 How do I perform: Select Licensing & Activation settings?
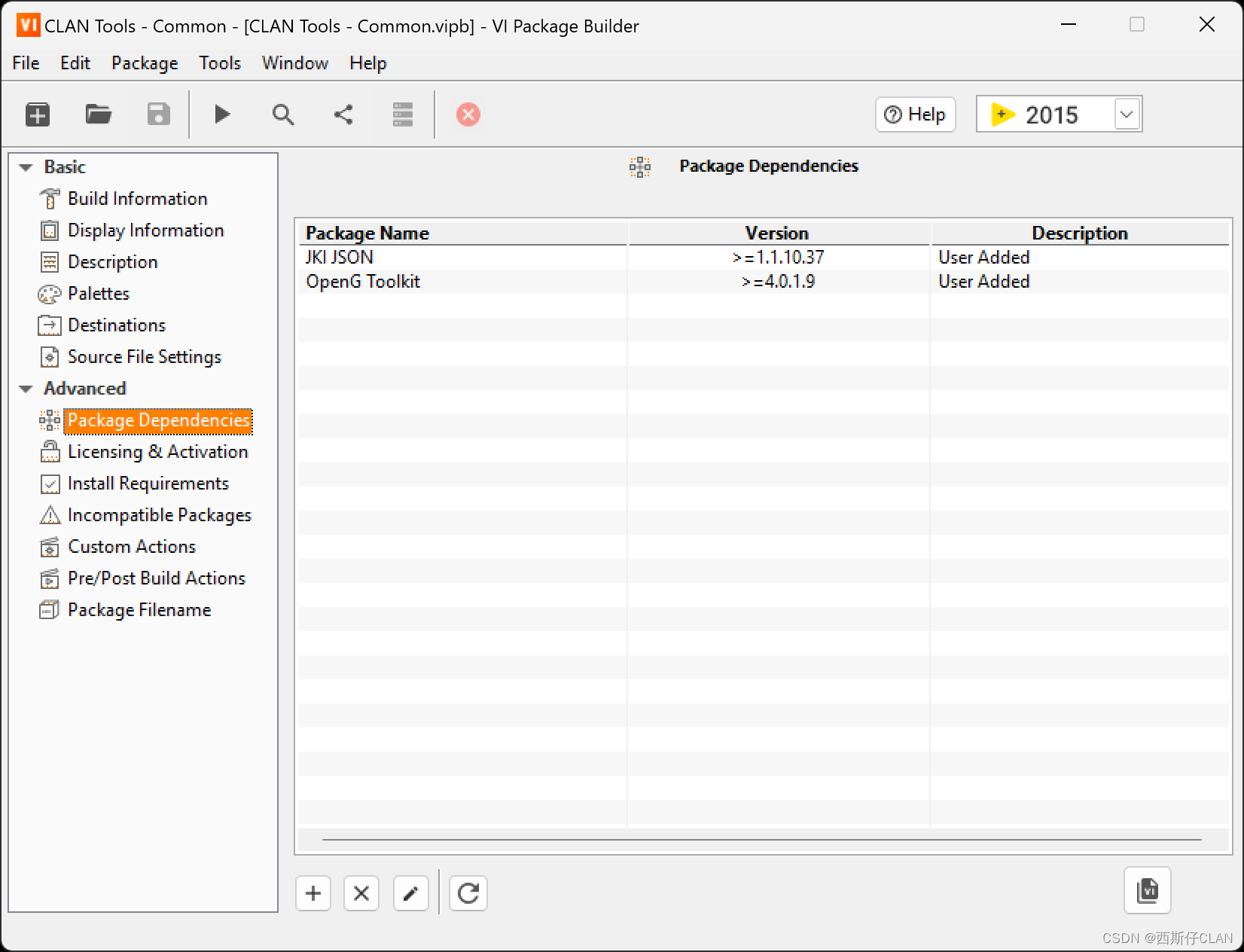click(x=157, y=452)
